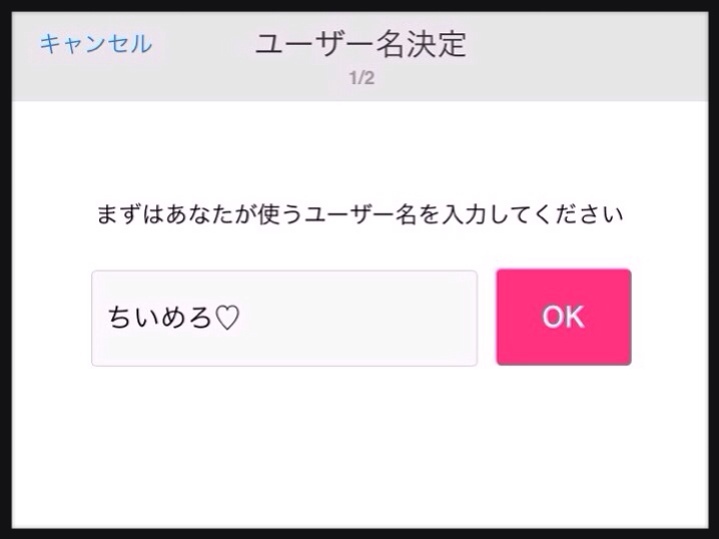Viewport: 719px width, 539px height.
Task: Click the blank white area below the field
Action: [360, 447]
